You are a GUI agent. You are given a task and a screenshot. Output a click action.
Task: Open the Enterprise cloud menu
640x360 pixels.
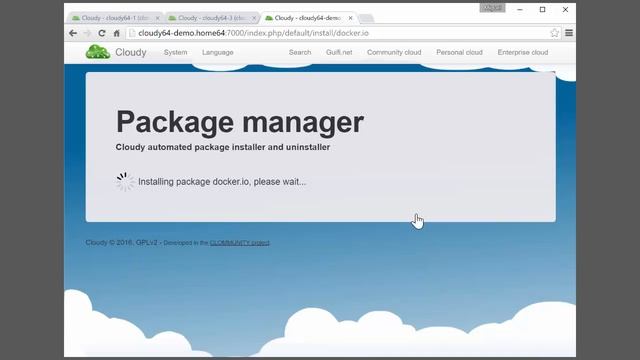[523, 52]
